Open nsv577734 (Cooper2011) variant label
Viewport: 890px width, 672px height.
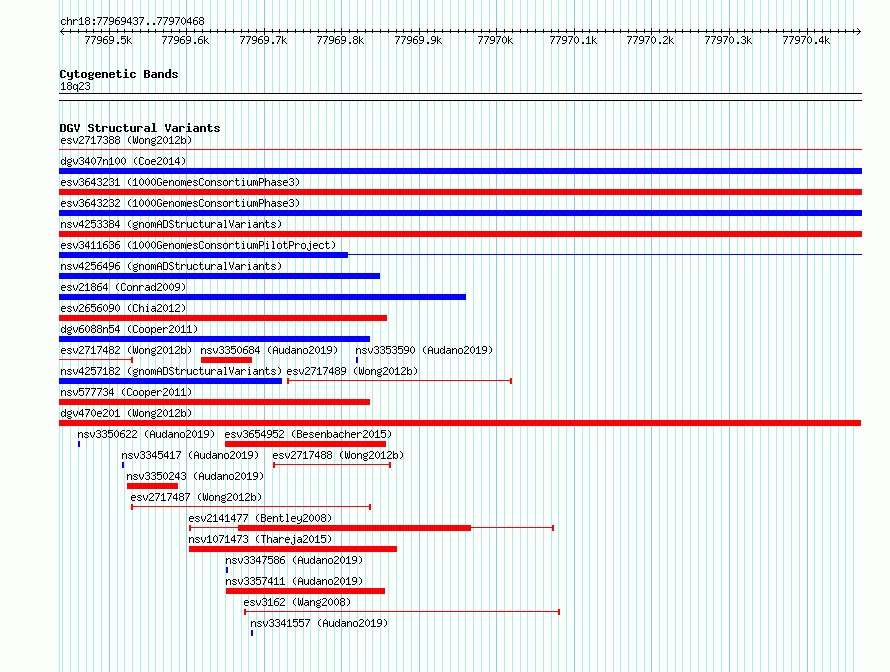click(x=126, y=392)
